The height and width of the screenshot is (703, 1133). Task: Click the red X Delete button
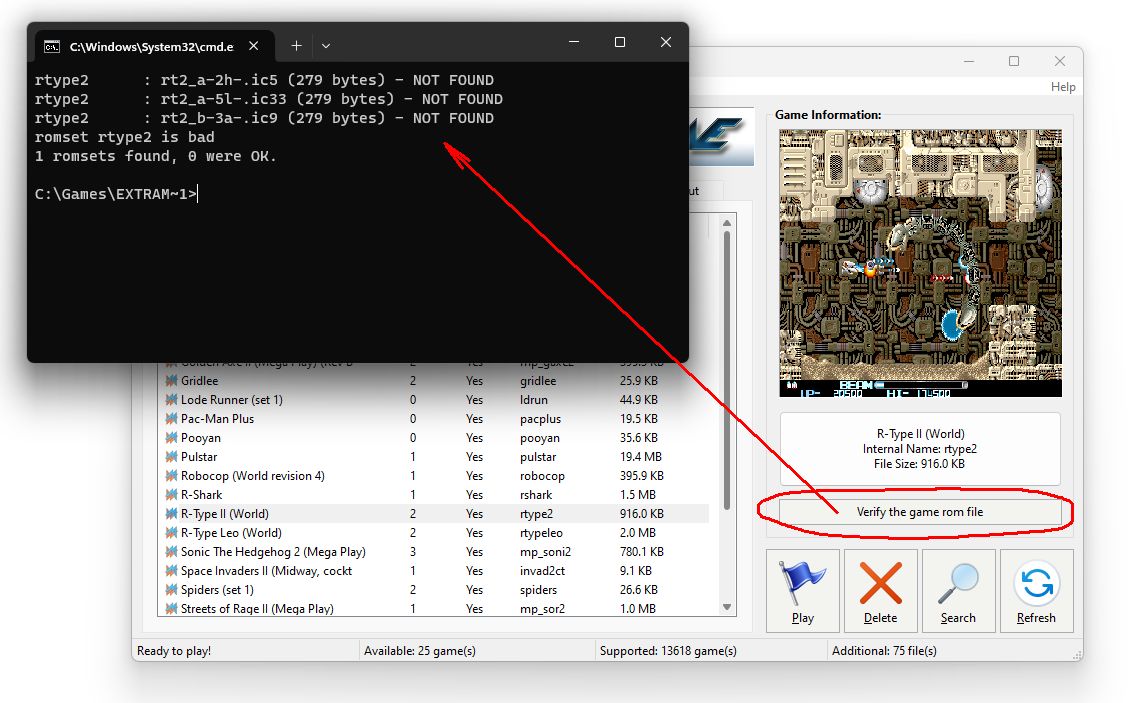(880, 590)
